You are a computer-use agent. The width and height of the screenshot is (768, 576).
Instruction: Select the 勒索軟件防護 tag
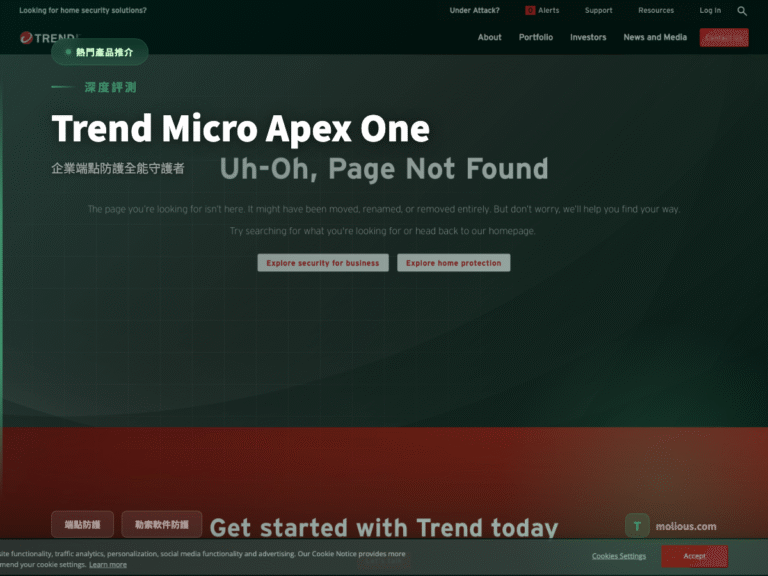162,525
